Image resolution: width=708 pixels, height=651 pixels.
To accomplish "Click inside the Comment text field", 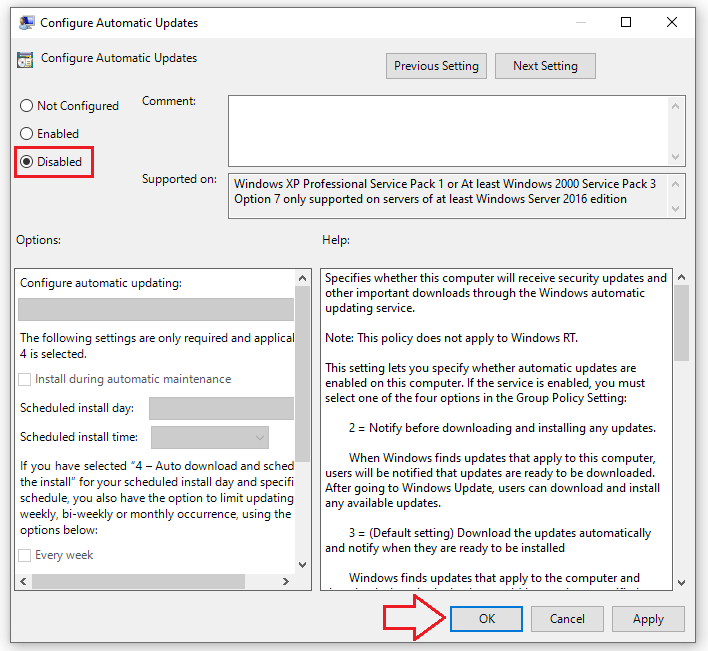I will [x=448, y=131].
